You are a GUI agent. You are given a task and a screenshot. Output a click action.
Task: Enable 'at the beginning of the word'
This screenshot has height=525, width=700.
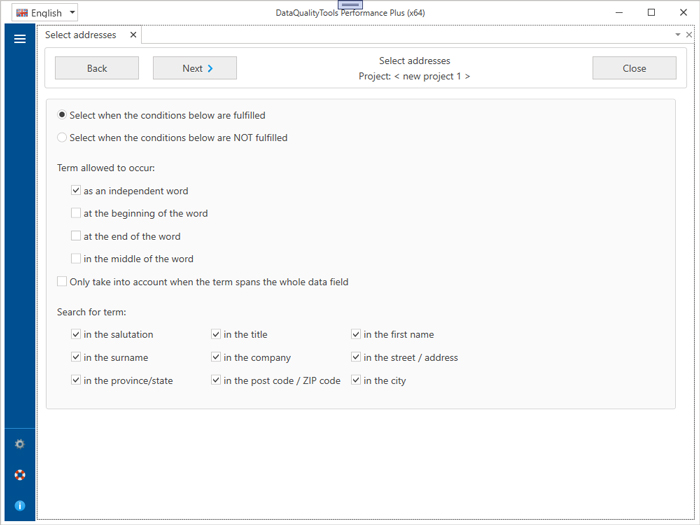point(76,213)
